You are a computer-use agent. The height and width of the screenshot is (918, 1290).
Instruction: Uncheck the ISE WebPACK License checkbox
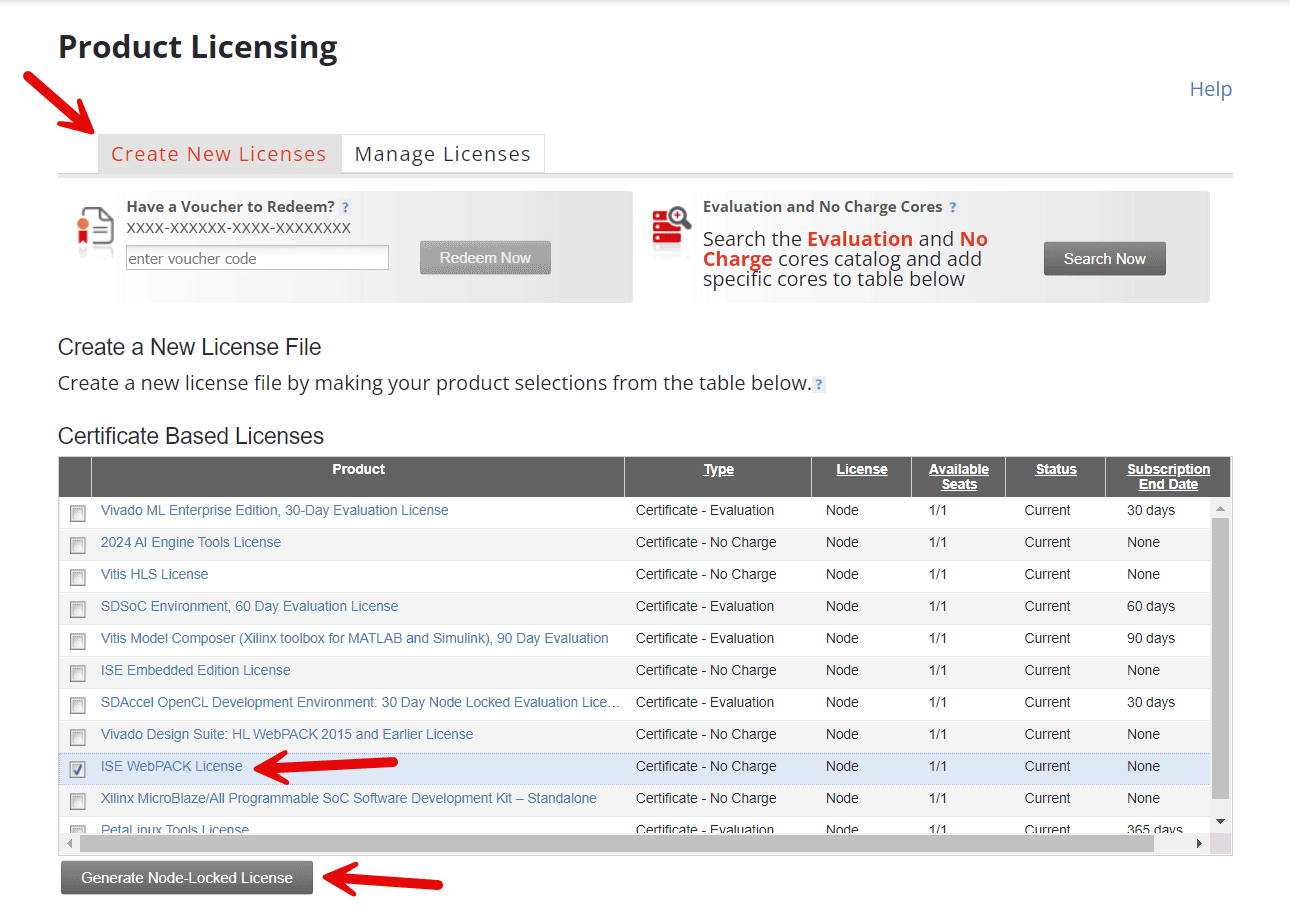pyautogui.click(x=77, y=768)
